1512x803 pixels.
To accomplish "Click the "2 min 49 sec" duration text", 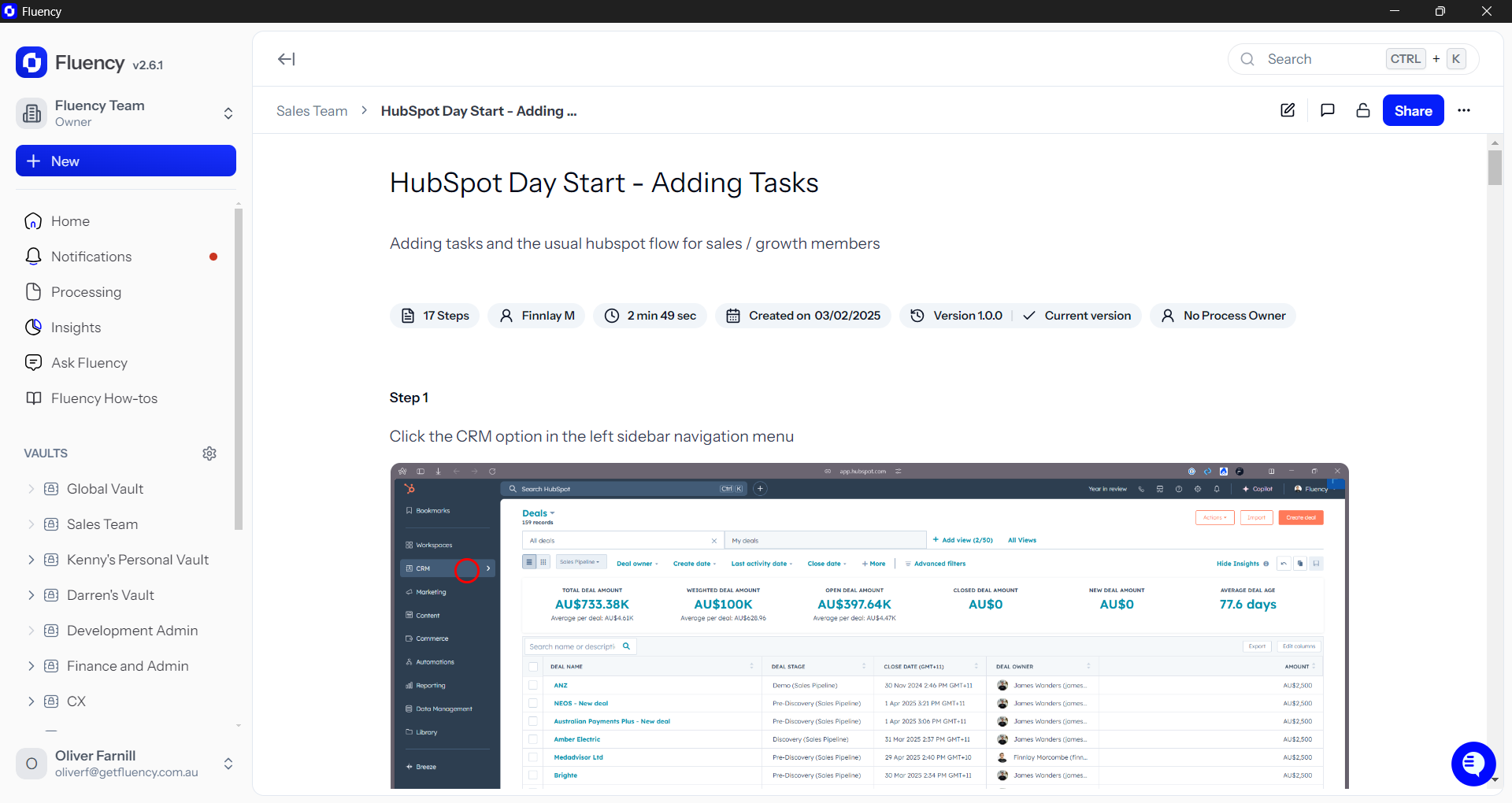I will click(x=661, y=316).
